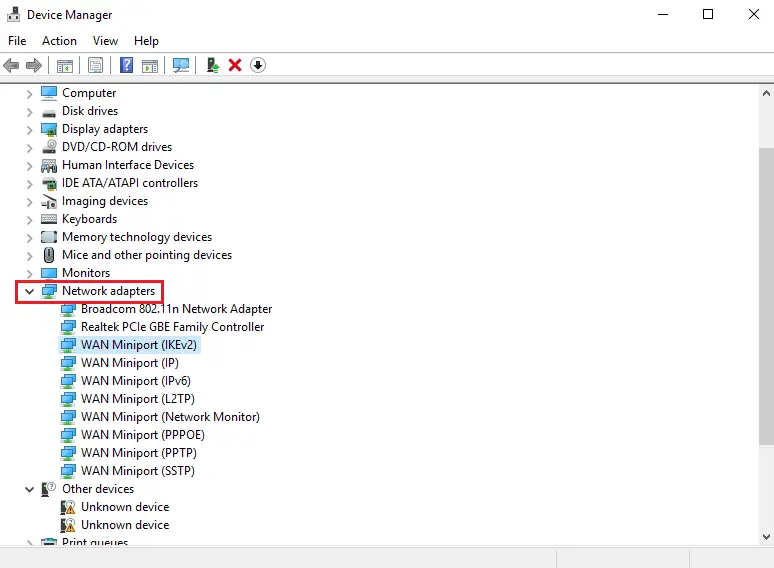
Task: Click the Back arrow toolbar icon
Action: 11,65
